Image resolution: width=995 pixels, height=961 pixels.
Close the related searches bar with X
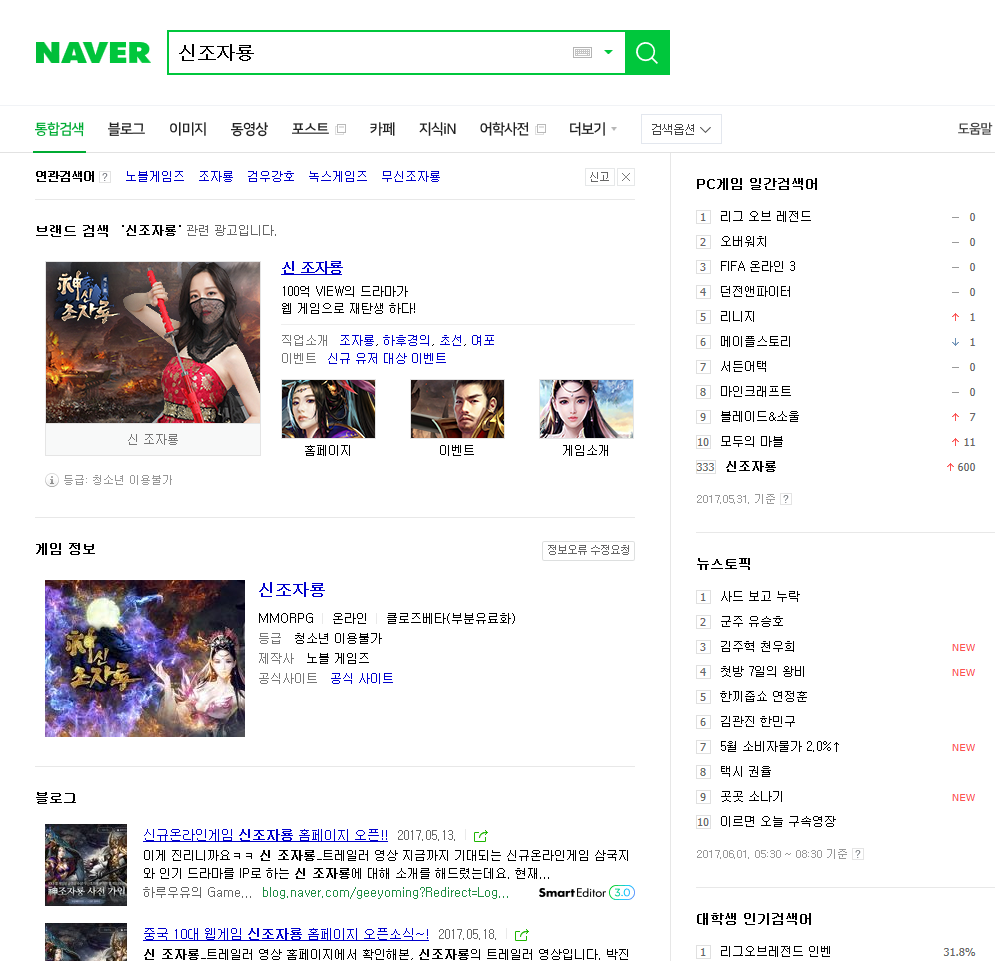pyautogui.click(x=626, y=177)
